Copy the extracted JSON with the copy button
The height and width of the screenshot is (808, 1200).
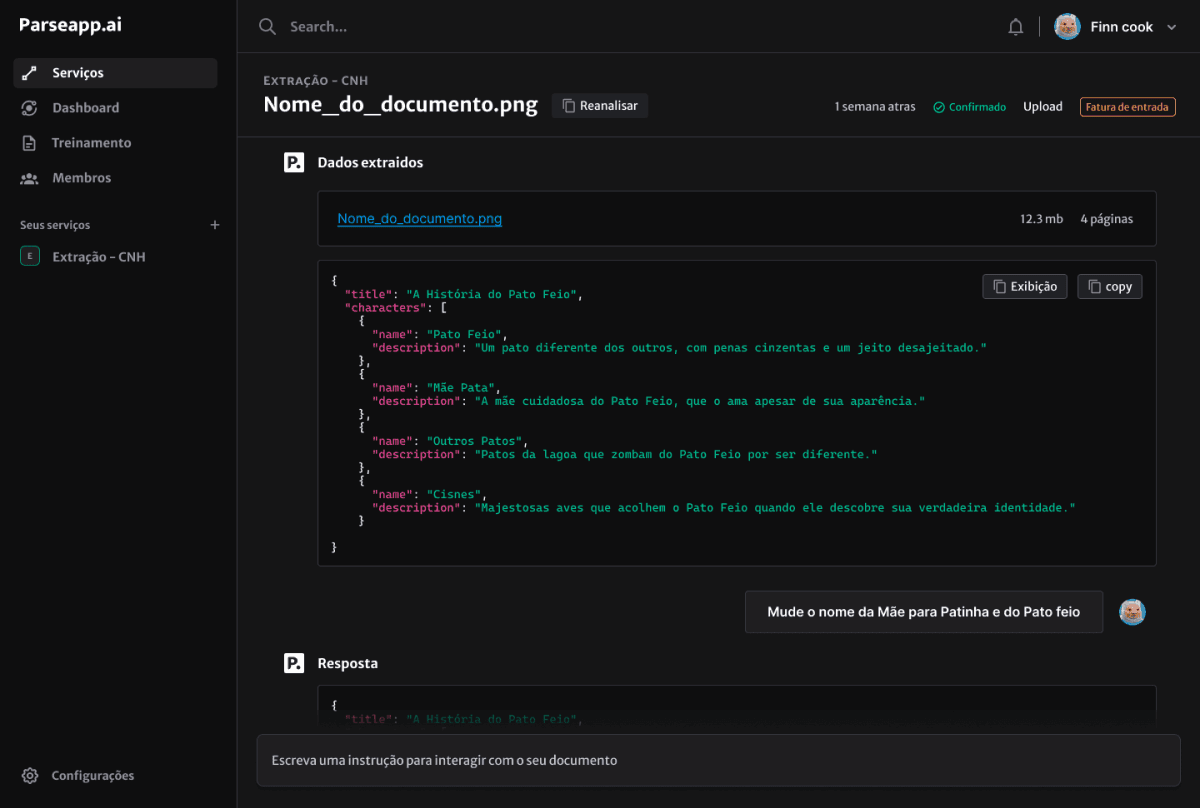(1109, 286)
